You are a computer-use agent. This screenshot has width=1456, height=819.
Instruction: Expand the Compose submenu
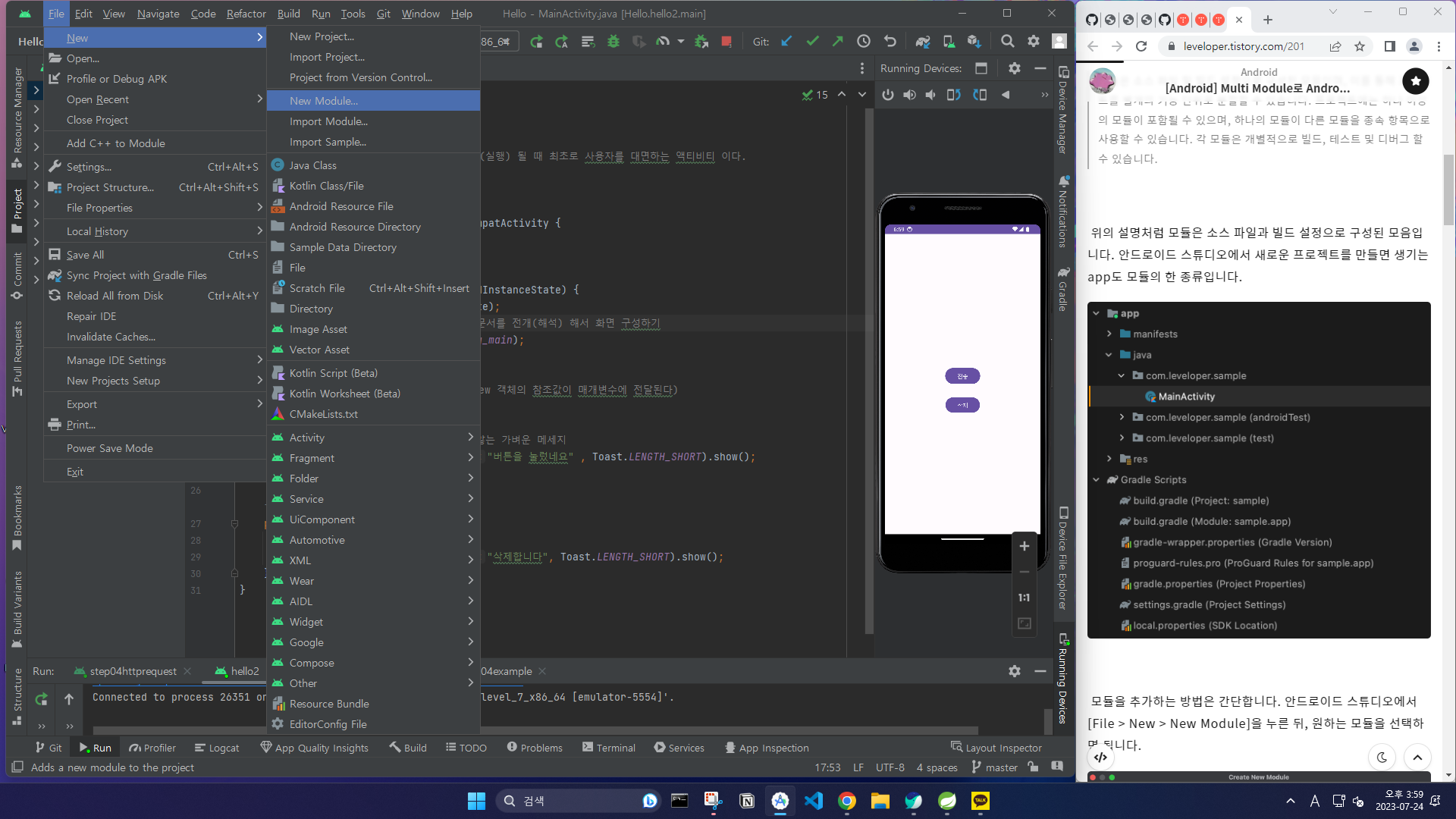(373, 663)
